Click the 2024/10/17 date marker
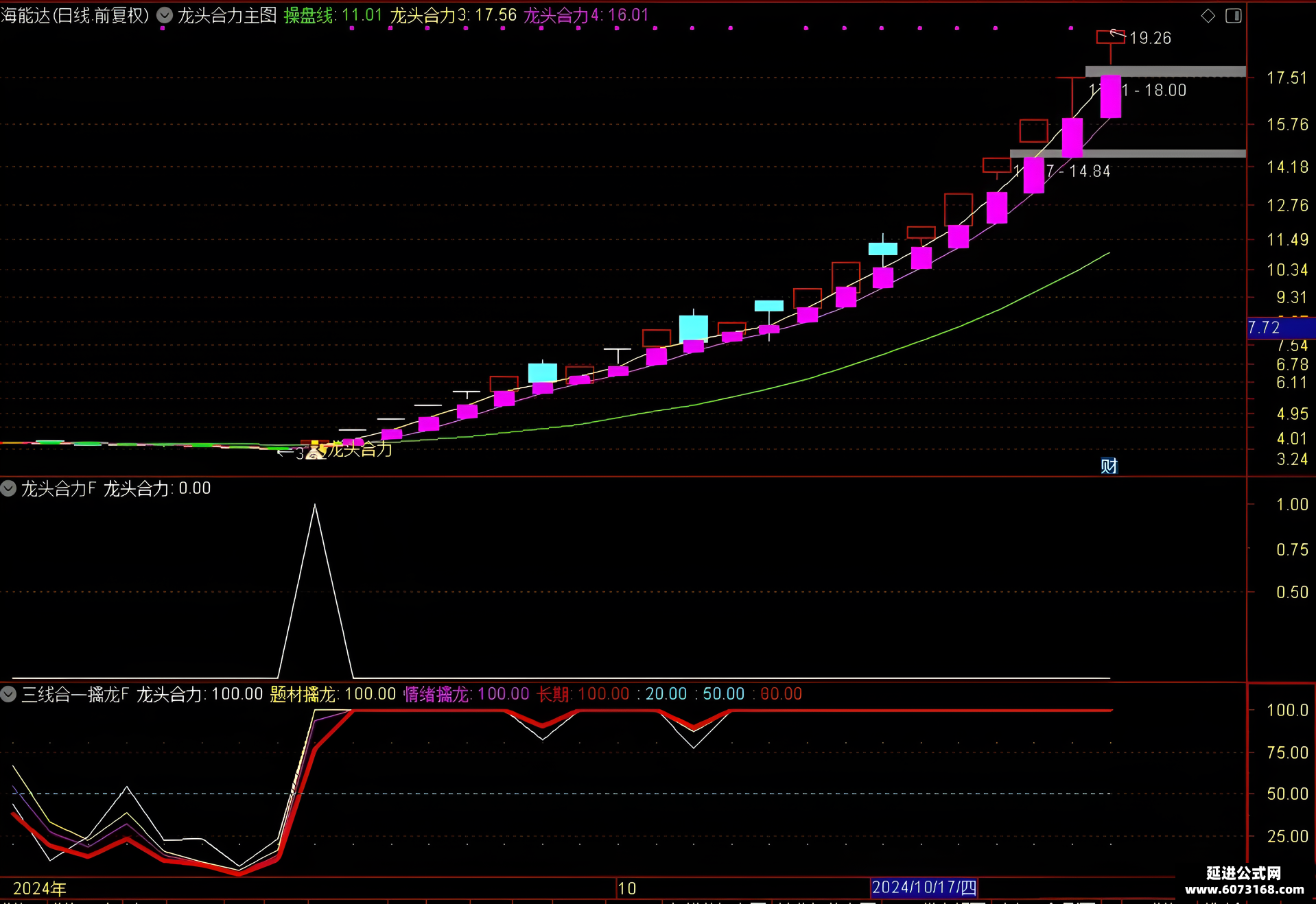 (924, 888)
